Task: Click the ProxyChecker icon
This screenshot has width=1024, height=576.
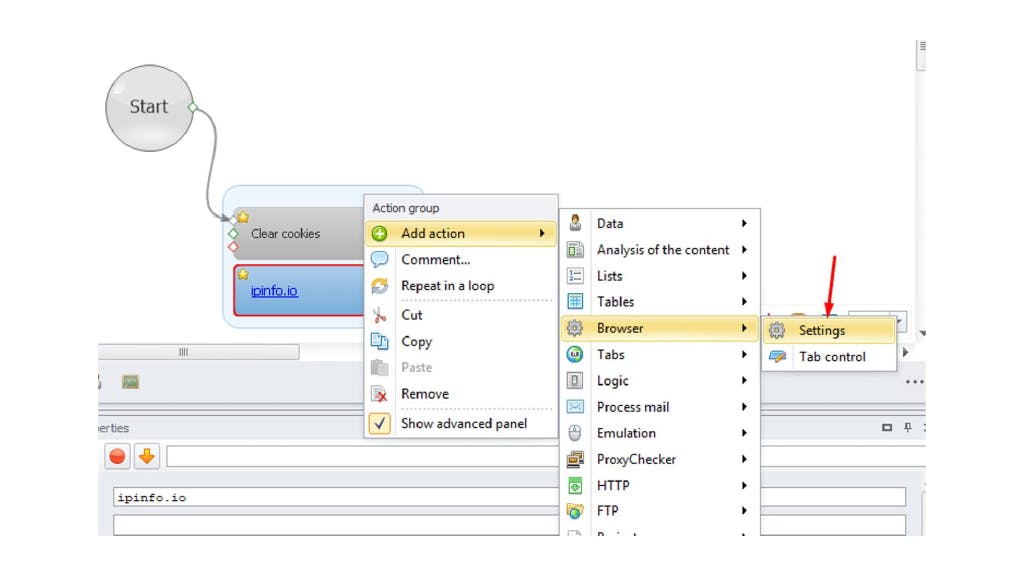Action: tap(575, 459)
